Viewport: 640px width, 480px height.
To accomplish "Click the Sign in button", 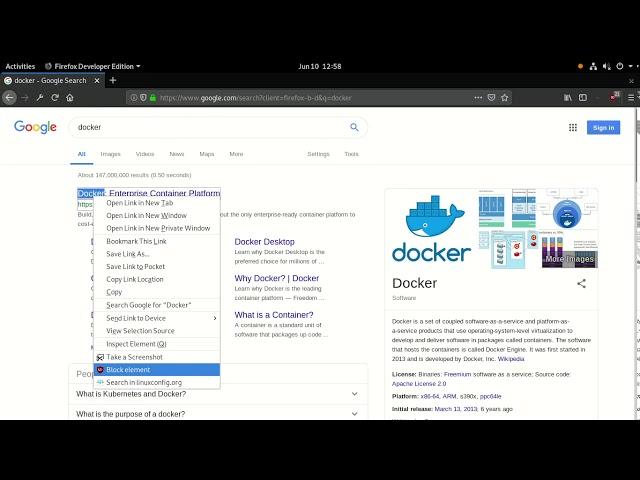I will (603, 128).
